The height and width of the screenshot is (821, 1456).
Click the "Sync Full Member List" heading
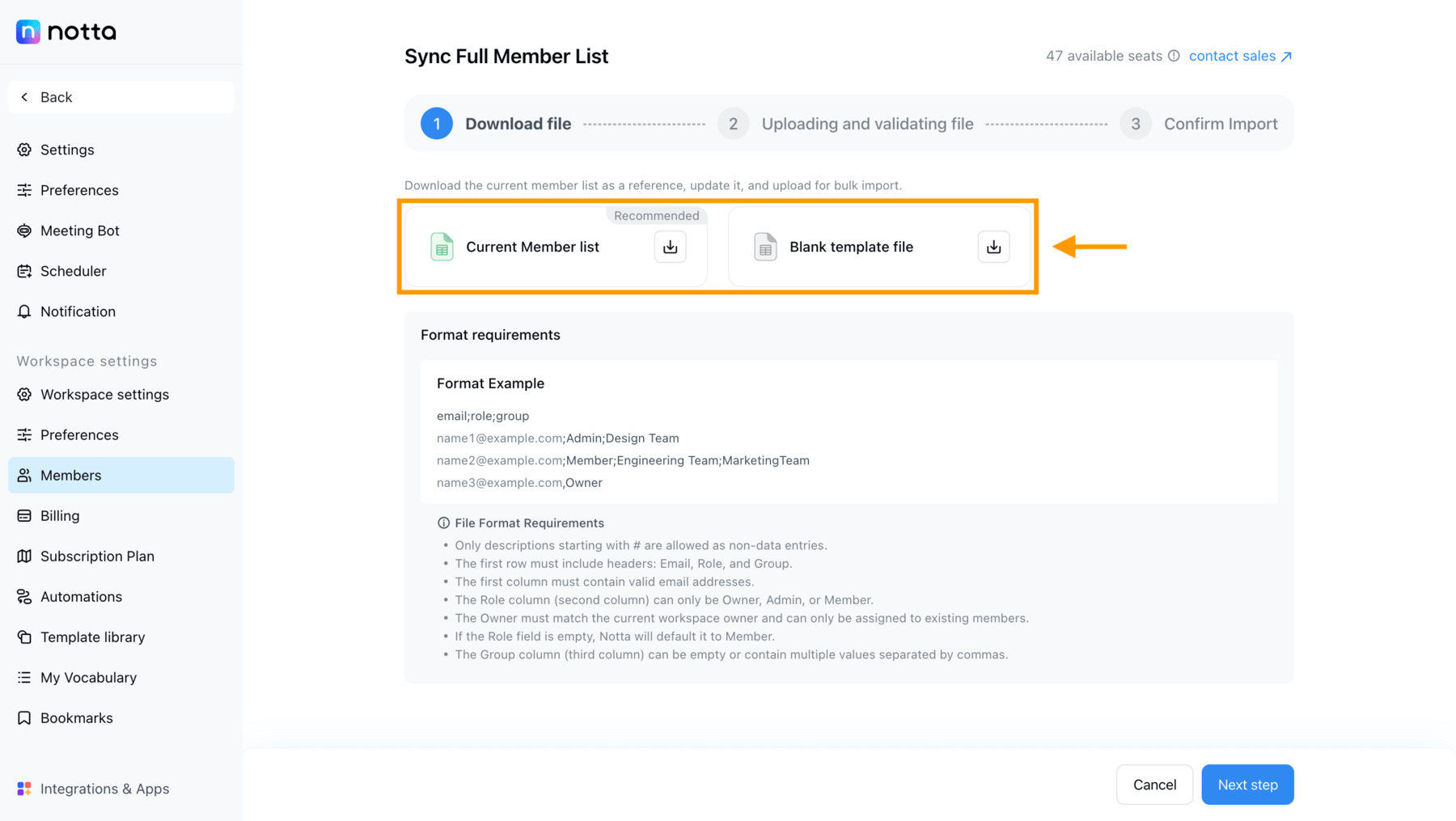(506, 56)
